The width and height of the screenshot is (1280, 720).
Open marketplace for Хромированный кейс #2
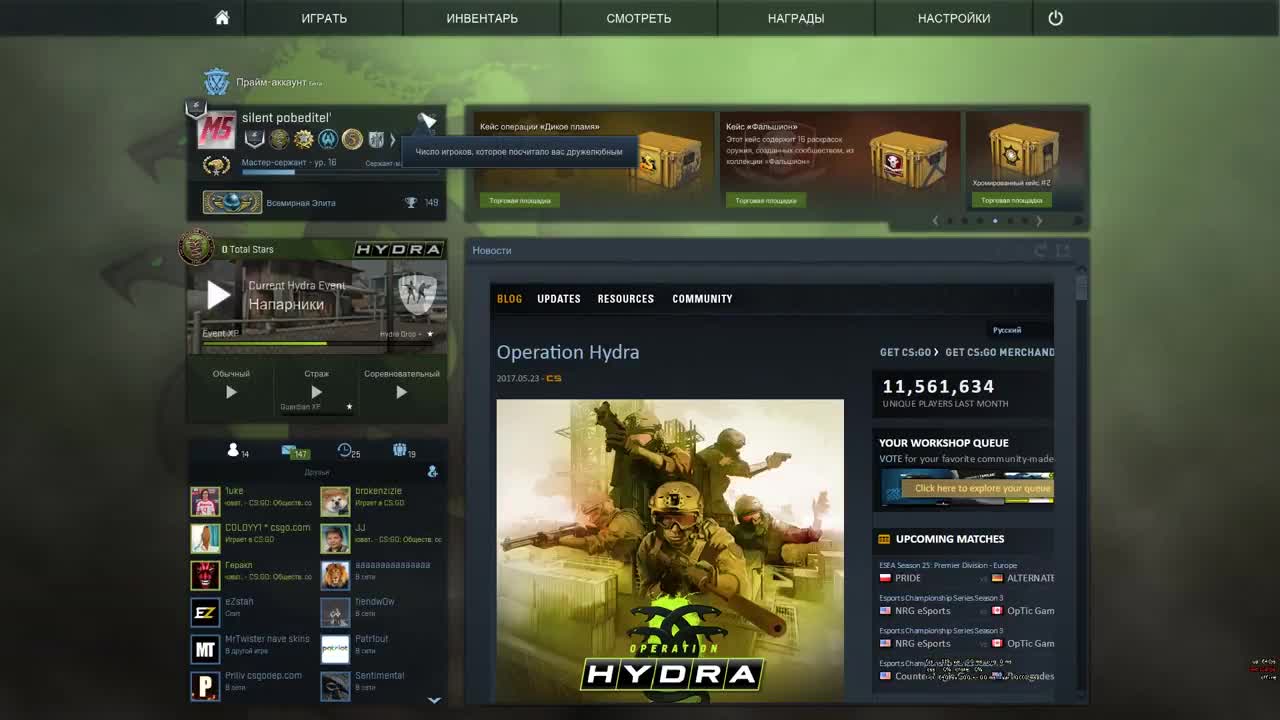coord(1011,201)
